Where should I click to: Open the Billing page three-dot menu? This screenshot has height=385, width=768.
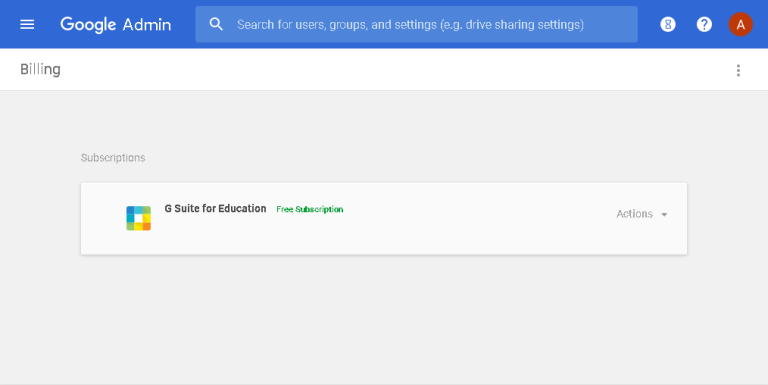coord(738,71)
